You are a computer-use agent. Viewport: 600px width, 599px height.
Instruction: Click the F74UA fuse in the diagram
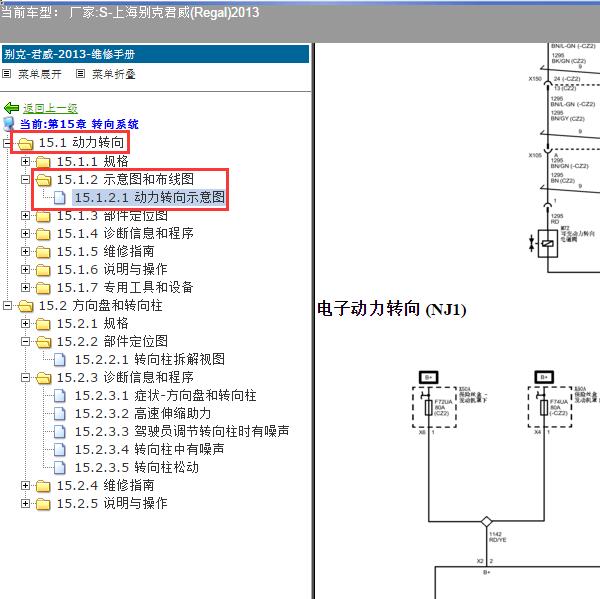544,407
